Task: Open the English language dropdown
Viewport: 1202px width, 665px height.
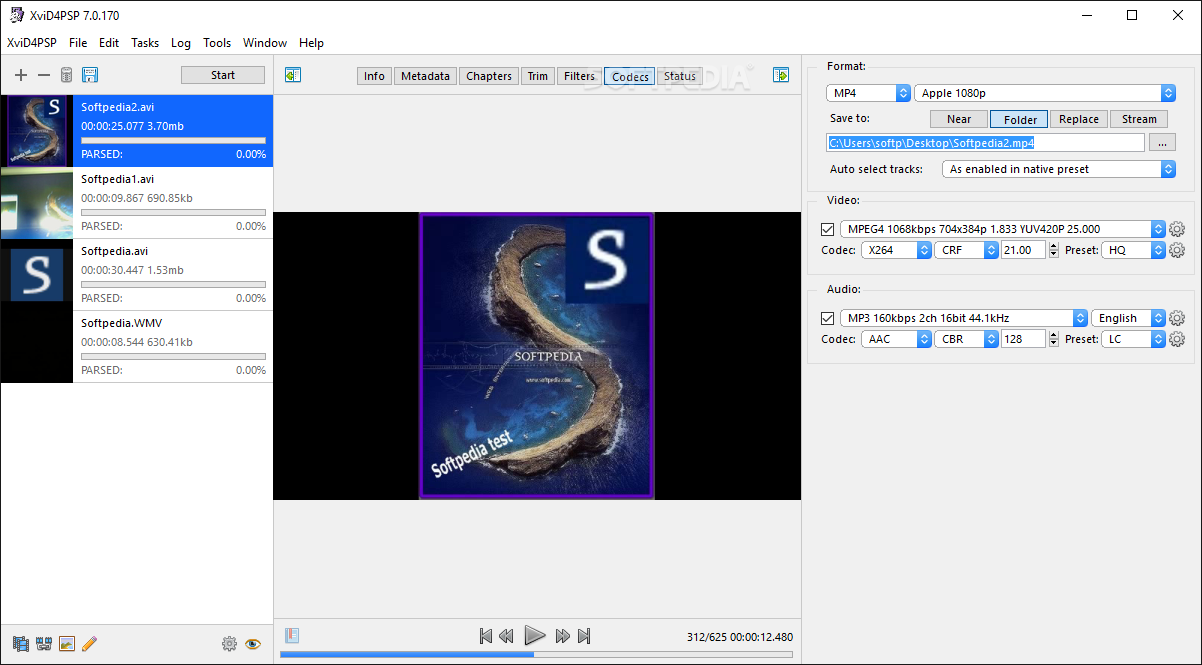Action: pos(1128,318)
